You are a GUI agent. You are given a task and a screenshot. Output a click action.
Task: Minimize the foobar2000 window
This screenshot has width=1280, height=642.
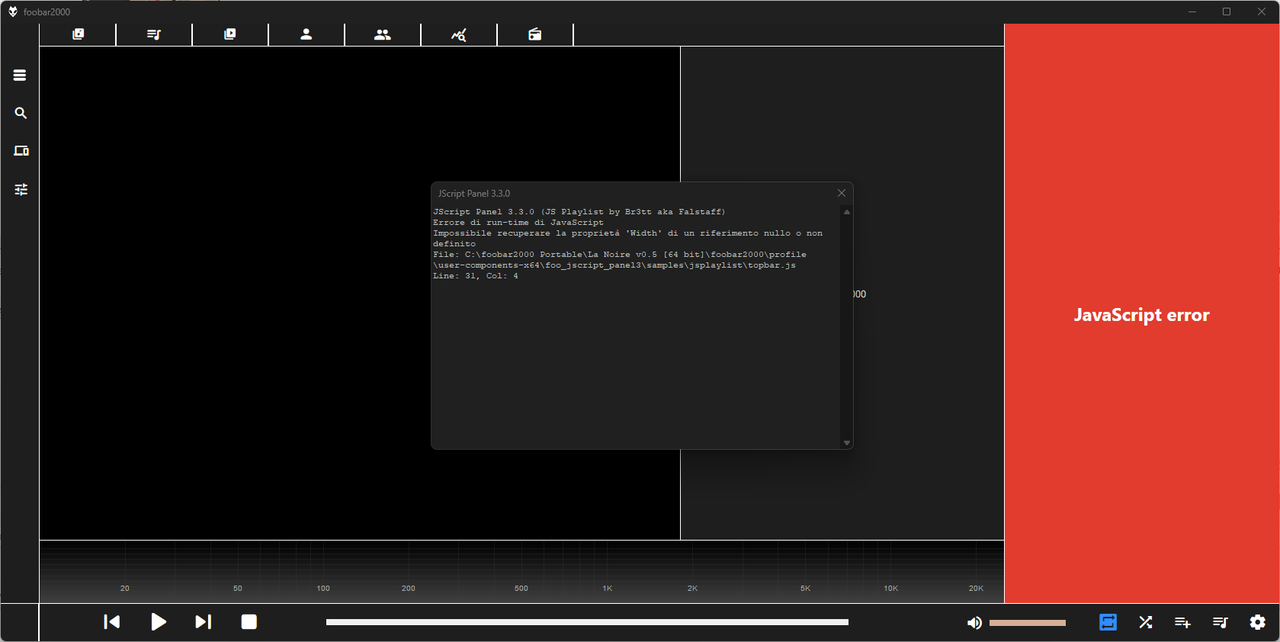click(x=1192, y=11)
